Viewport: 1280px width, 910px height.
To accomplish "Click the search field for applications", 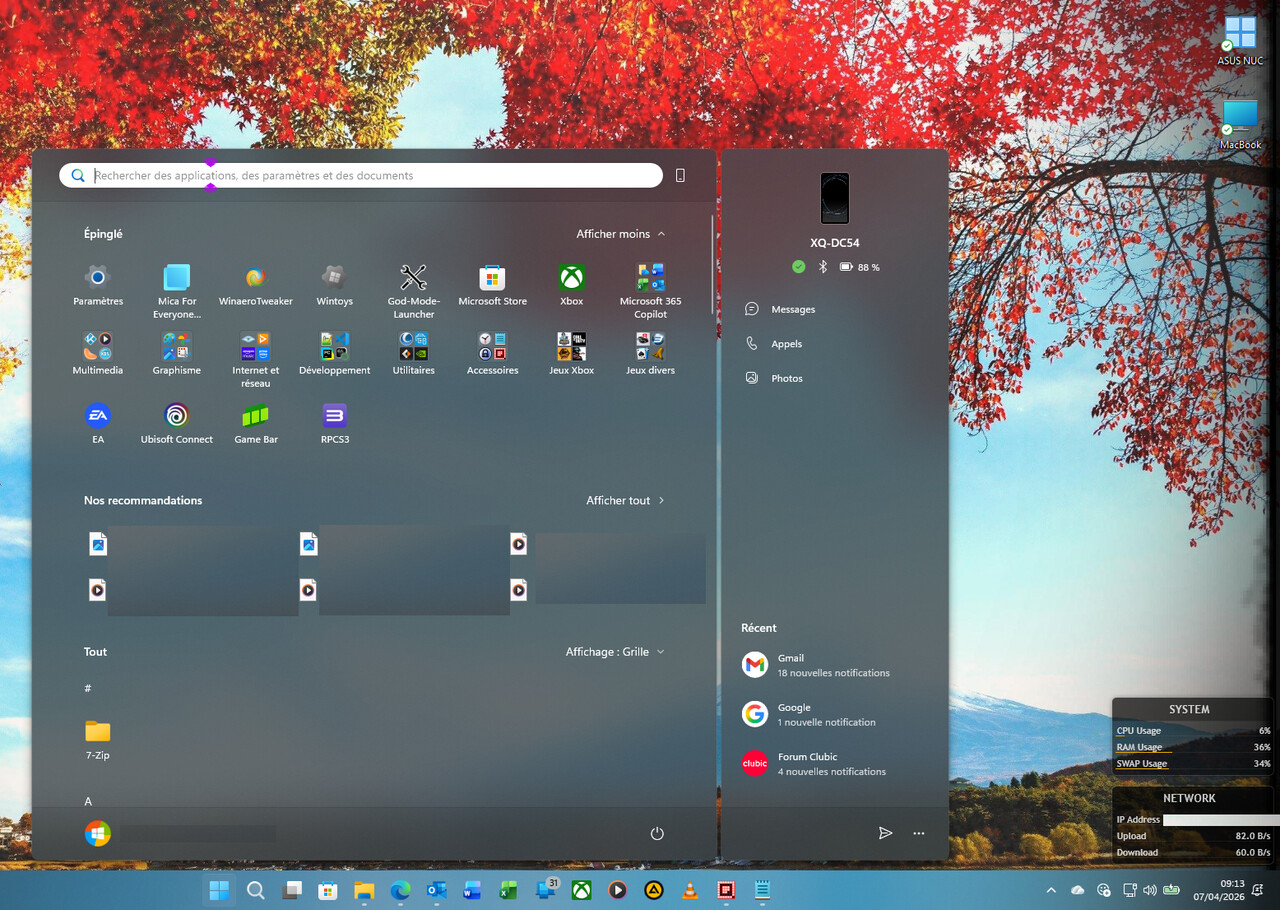I will 370,176.
